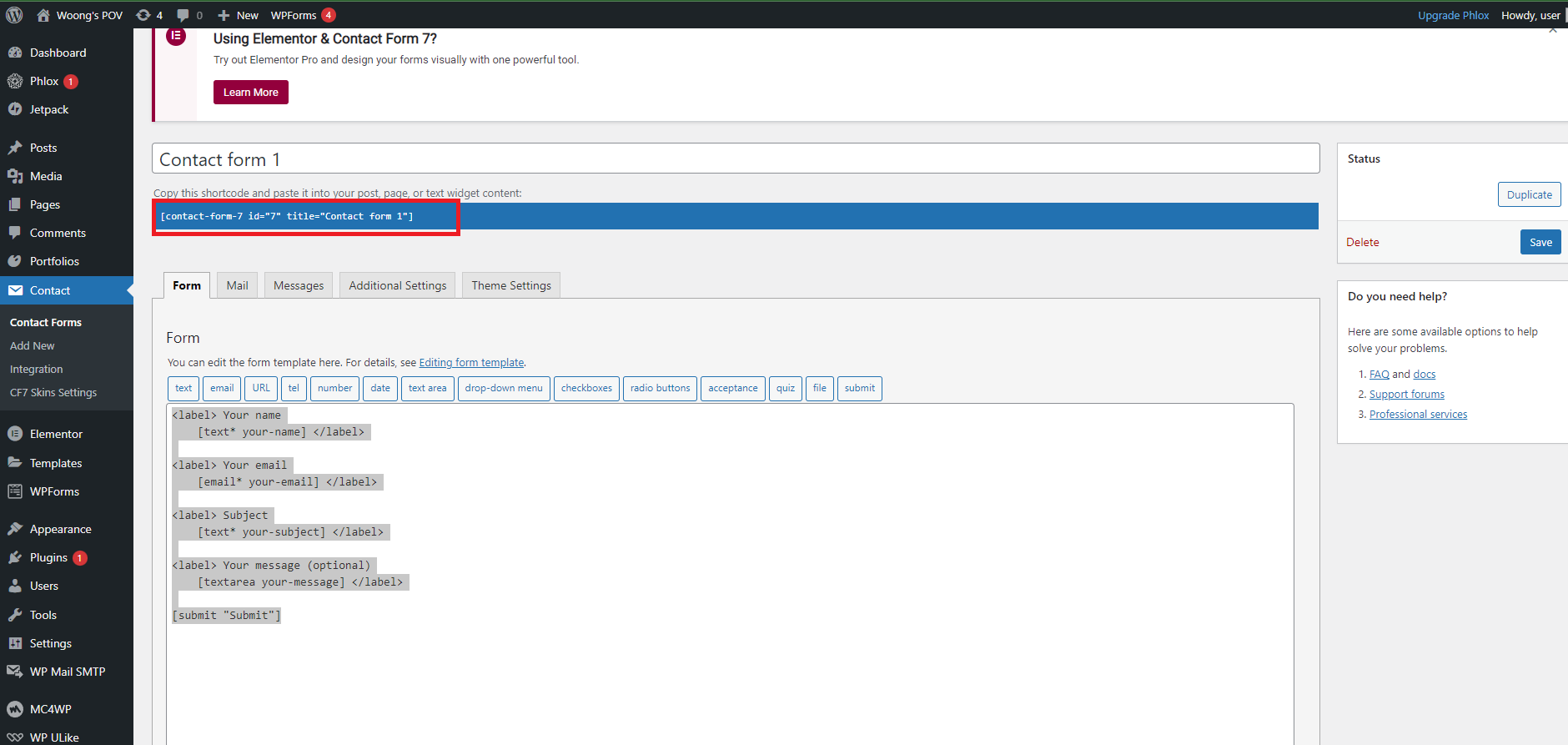This screenshot has height=745, width=1568.
Task: Insert an acceptance tag
Action: [x=733, y=388]
